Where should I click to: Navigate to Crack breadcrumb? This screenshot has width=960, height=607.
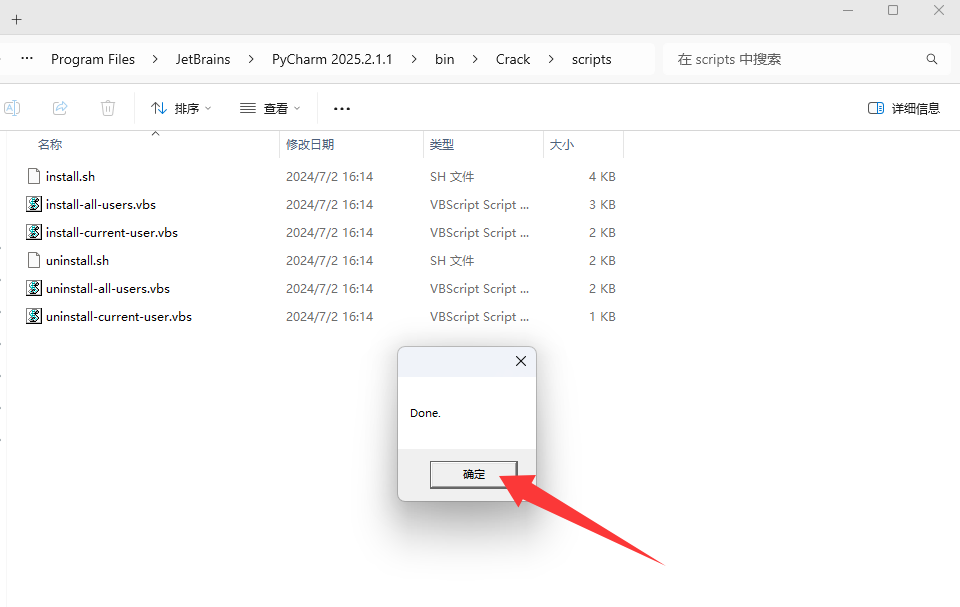coord(513,59)
